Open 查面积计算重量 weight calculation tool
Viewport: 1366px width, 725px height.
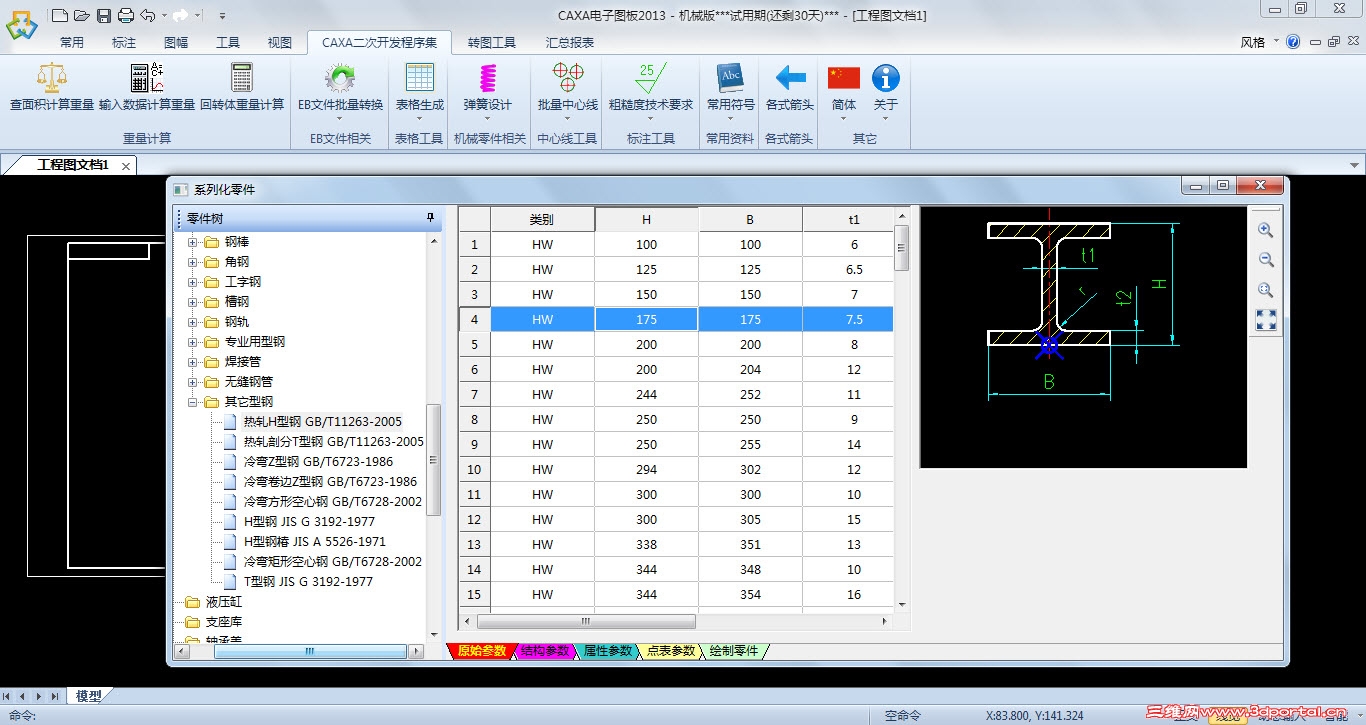click(52, 86)
